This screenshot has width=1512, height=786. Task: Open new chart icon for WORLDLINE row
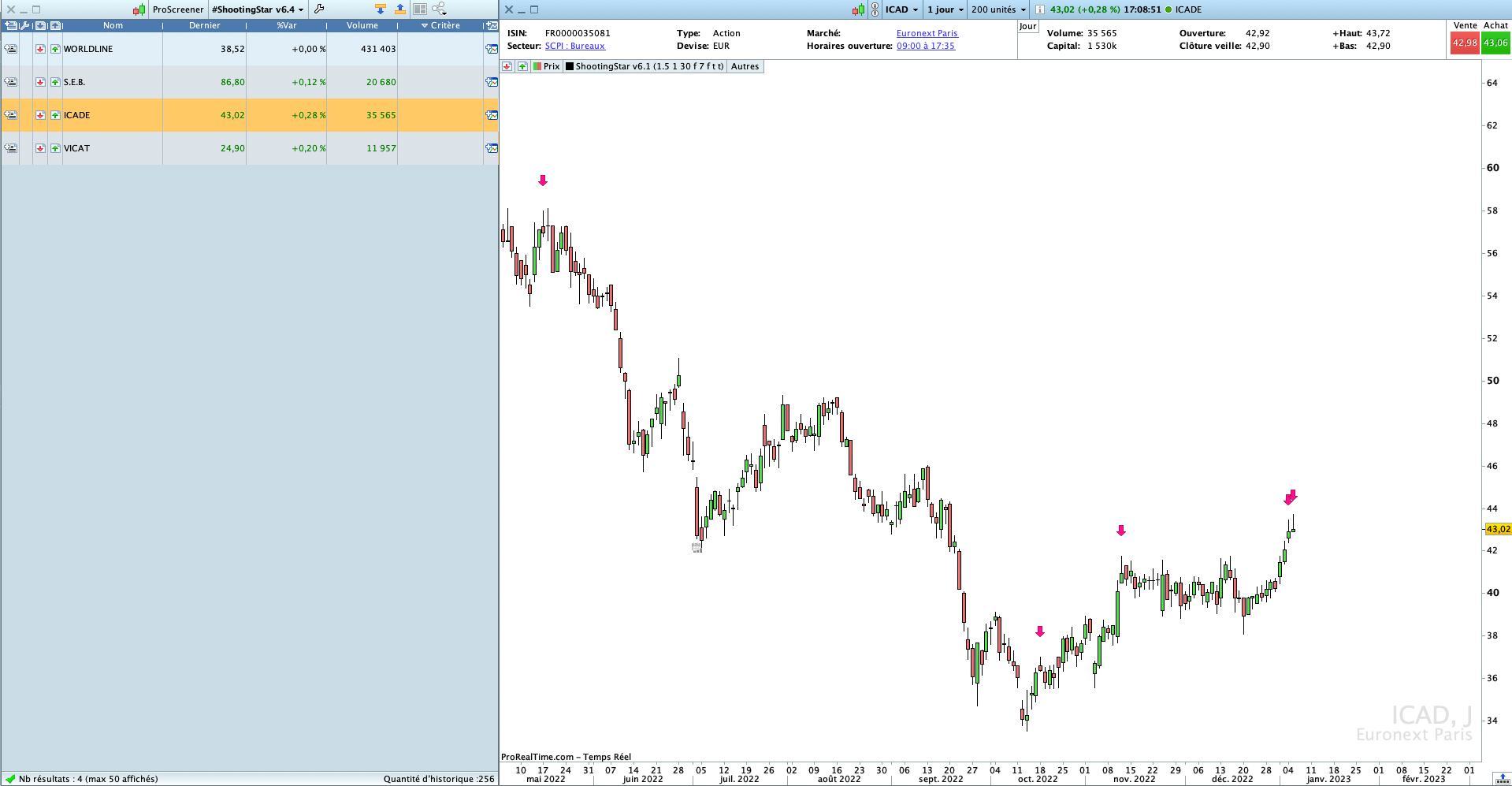point(492,49)
